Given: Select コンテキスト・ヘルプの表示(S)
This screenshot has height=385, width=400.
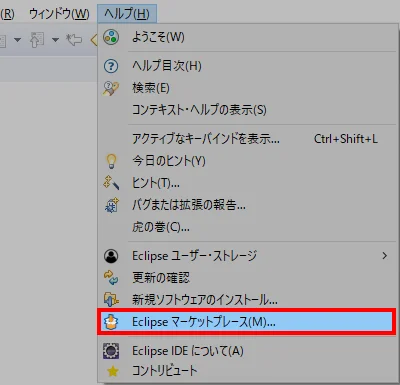Looking at the screenshot, I should click(x=247, y=110).
